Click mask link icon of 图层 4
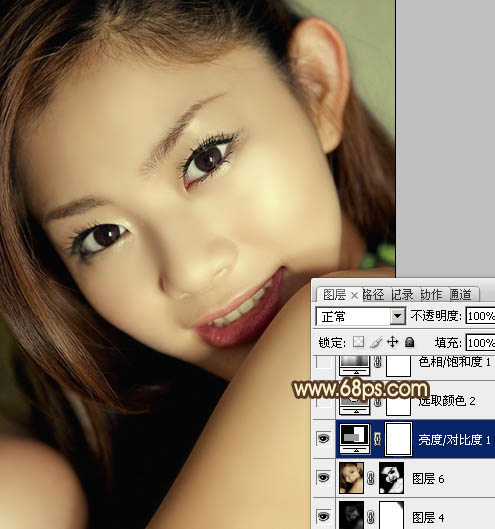 click(x=371, y=517)
